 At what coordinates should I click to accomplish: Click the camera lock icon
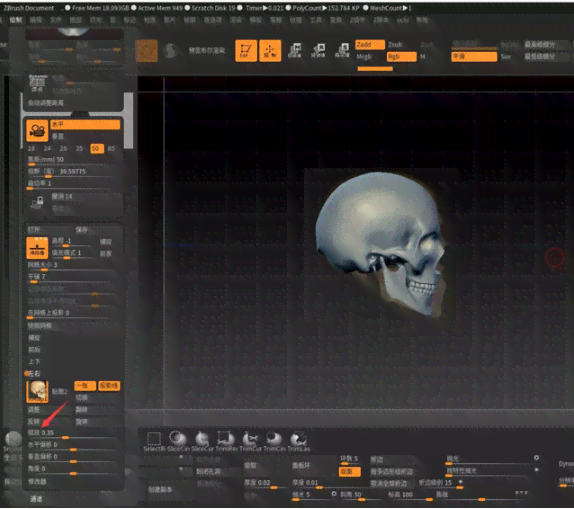(37, 202)
